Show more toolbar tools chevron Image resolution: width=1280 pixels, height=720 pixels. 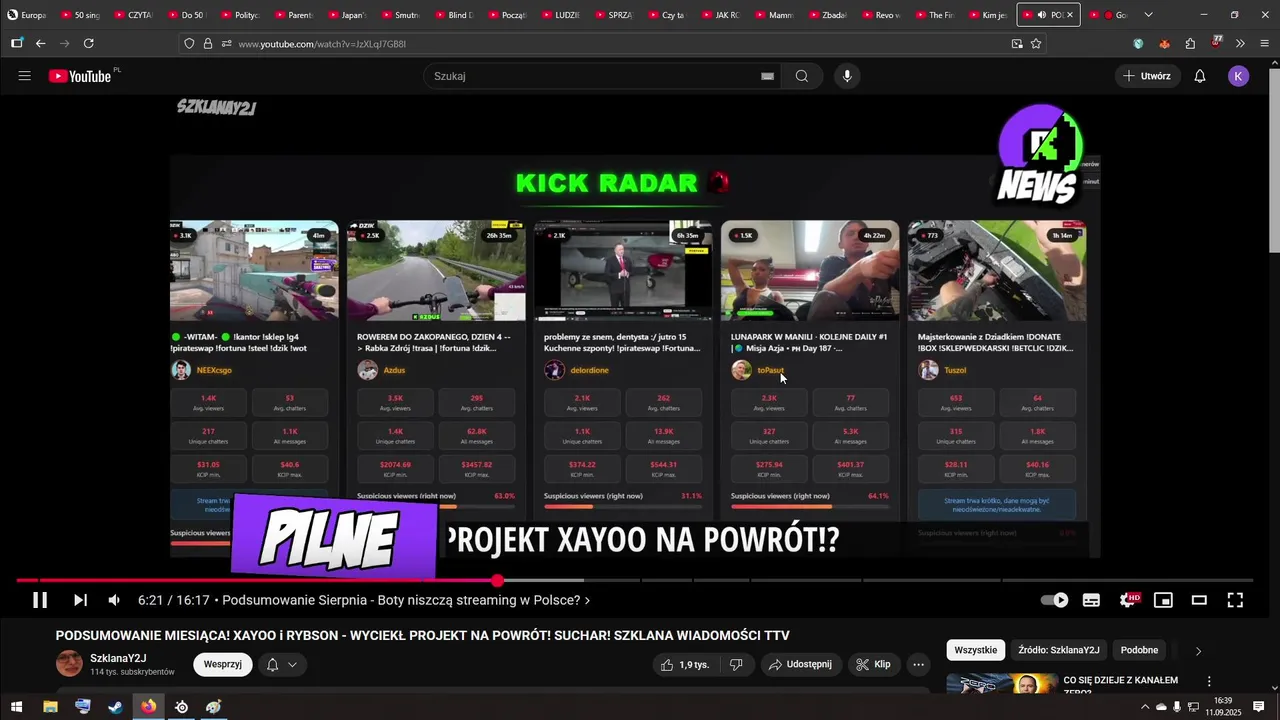1240,43
